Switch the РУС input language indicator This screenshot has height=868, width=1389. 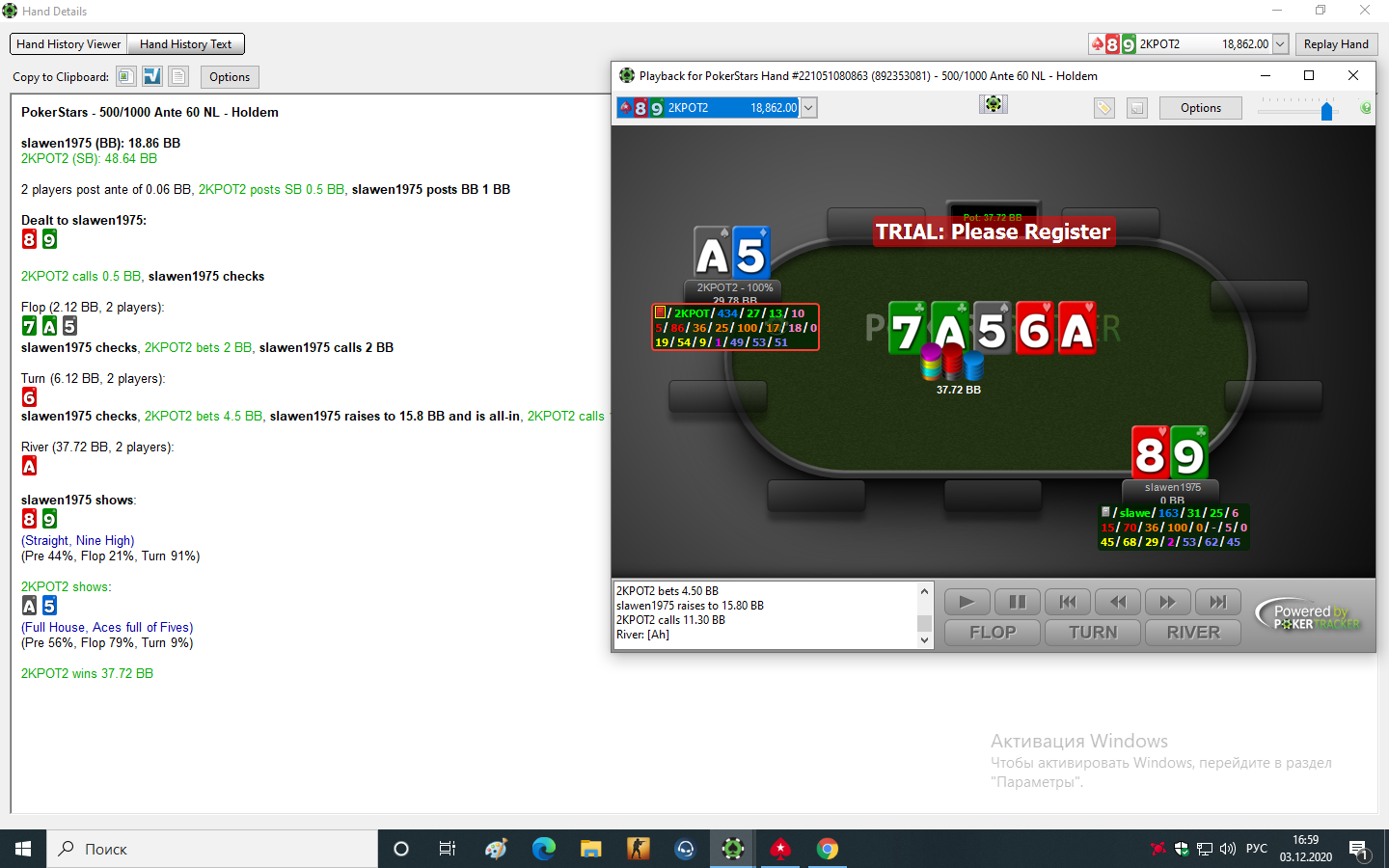click(1257, 849)
